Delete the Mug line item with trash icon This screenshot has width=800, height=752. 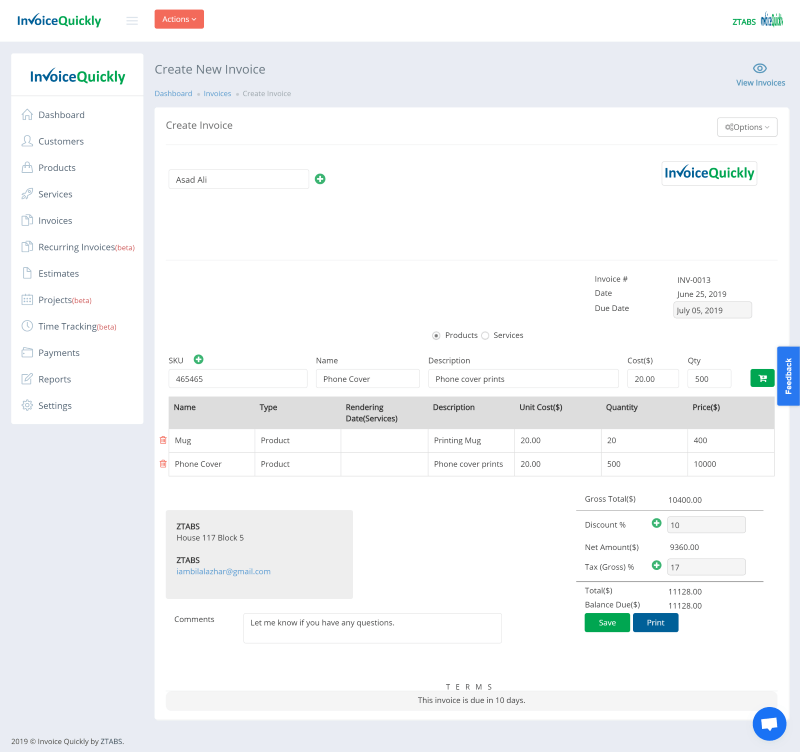click(163, 440)
